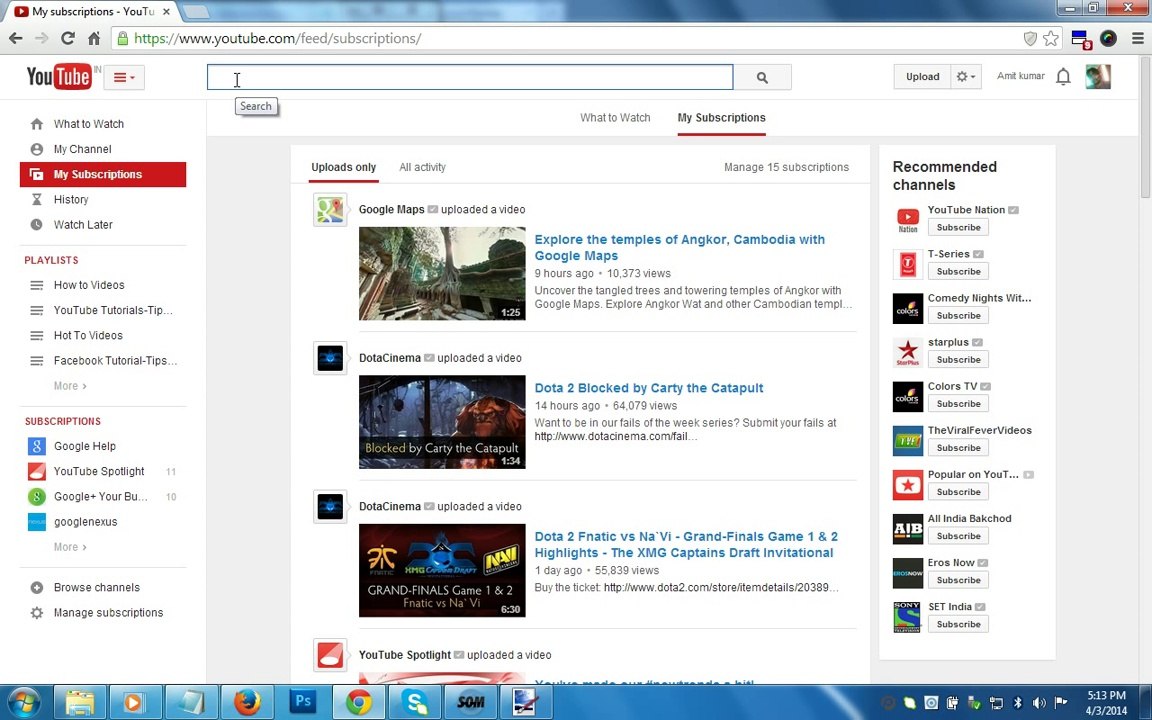Subscribe to Popular on YouTube
1152x720 pixels.
click(958, 492)
